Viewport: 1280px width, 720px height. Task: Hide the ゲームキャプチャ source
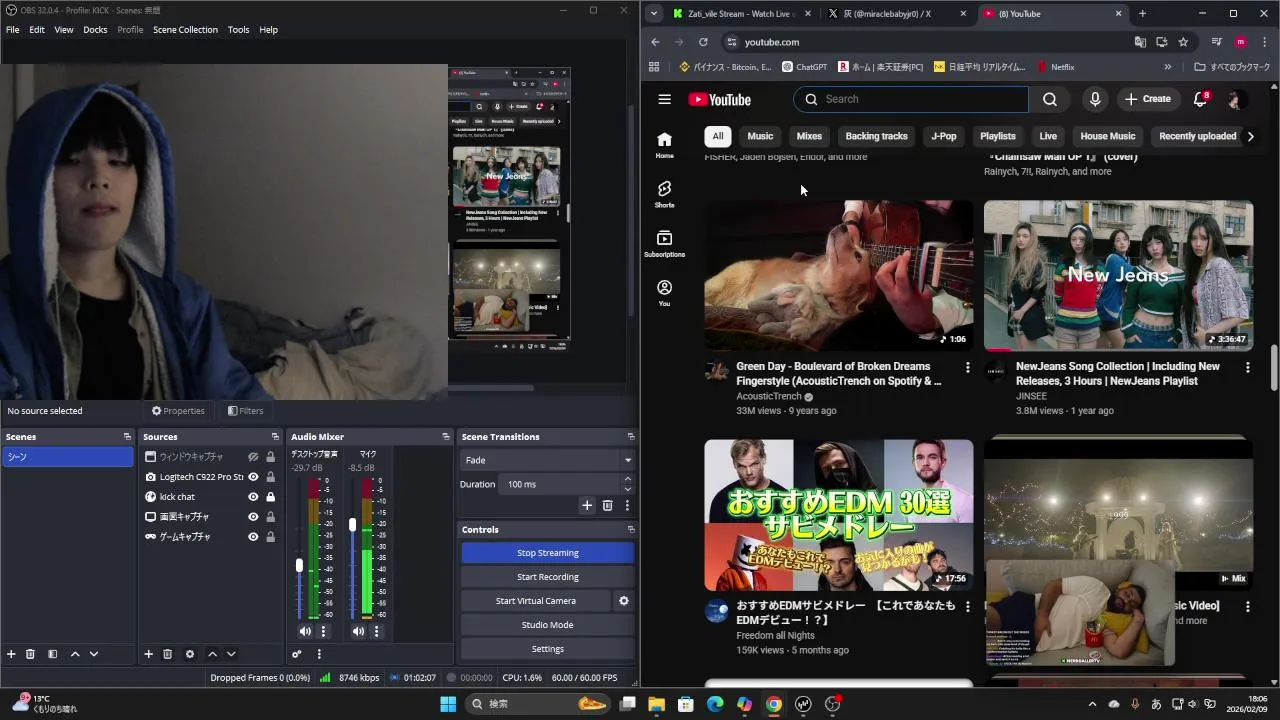tap(253, 537)
